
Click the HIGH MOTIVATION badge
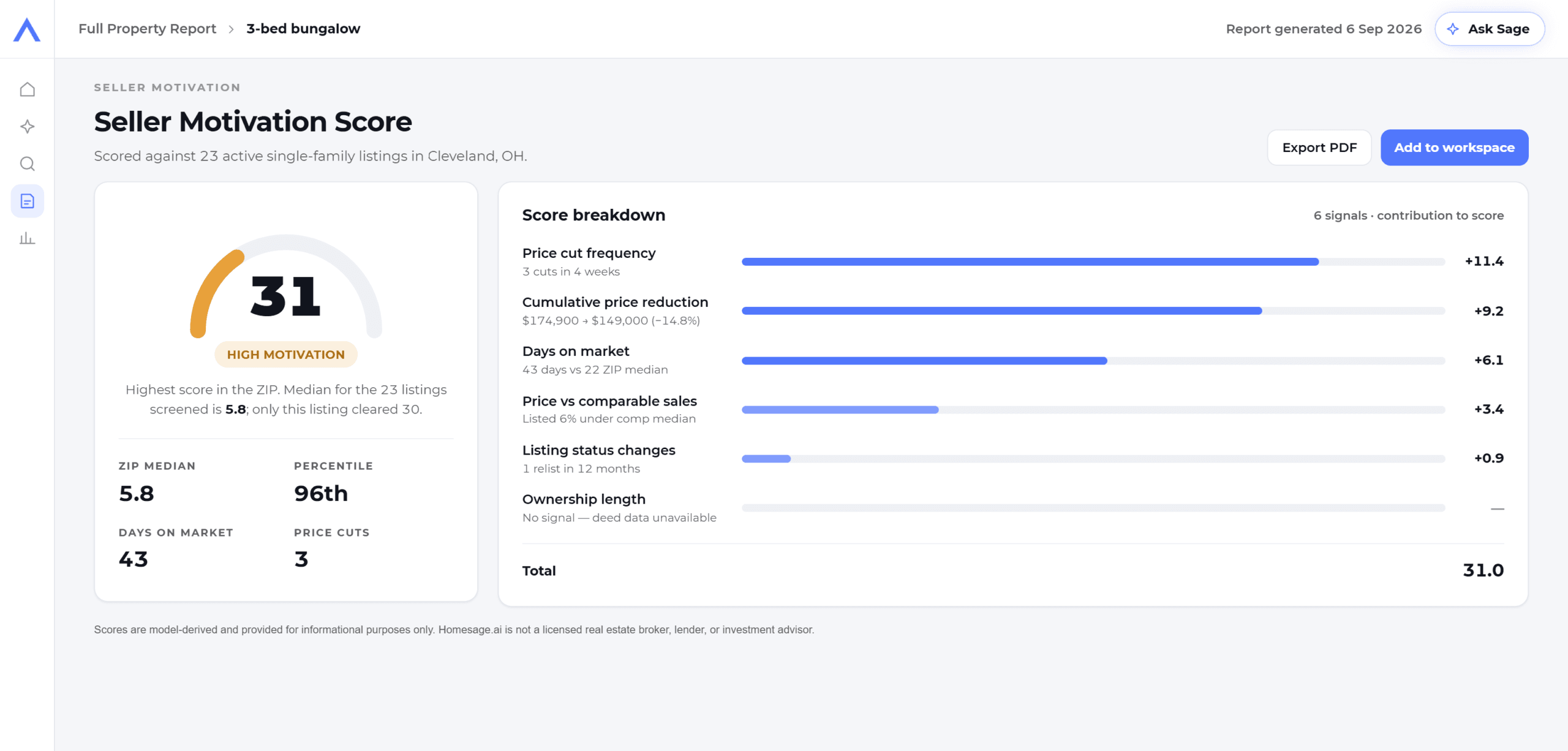pos(286,355)
